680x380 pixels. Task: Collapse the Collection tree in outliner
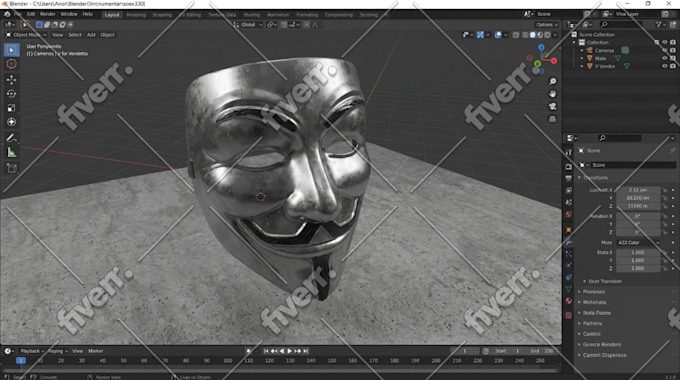click(575, 43)
